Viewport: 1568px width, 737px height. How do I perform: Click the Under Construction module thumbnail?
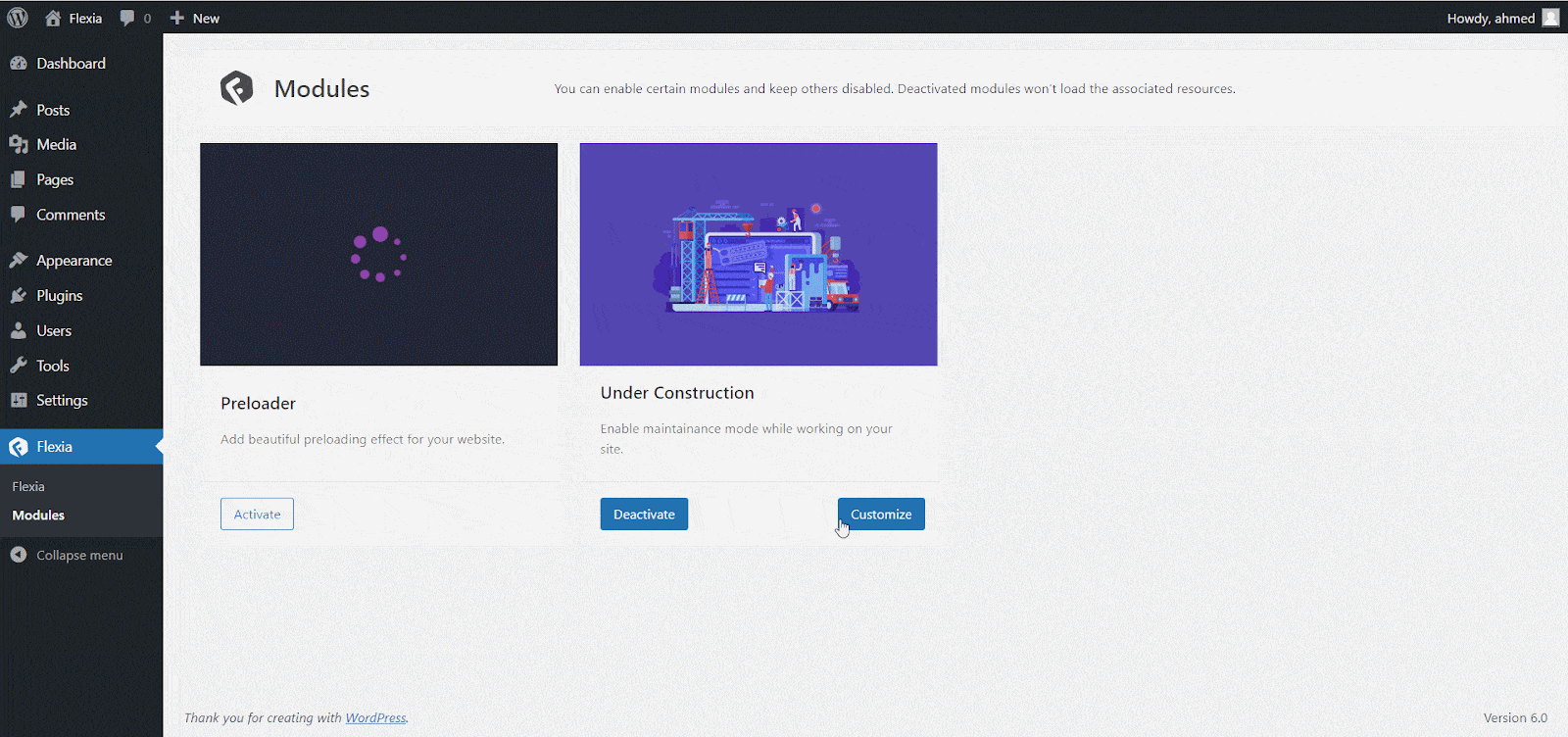tap(759, 255)
